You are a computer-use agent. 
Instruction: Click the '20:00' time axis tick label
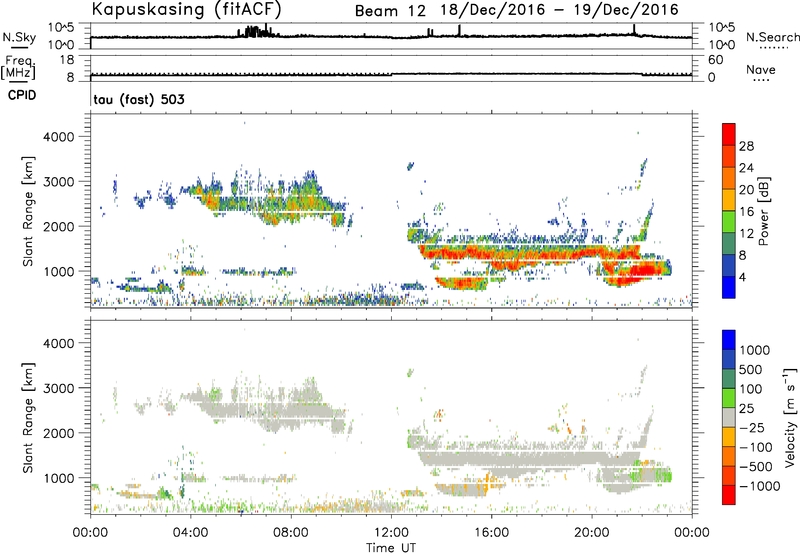tap(592, 533)
